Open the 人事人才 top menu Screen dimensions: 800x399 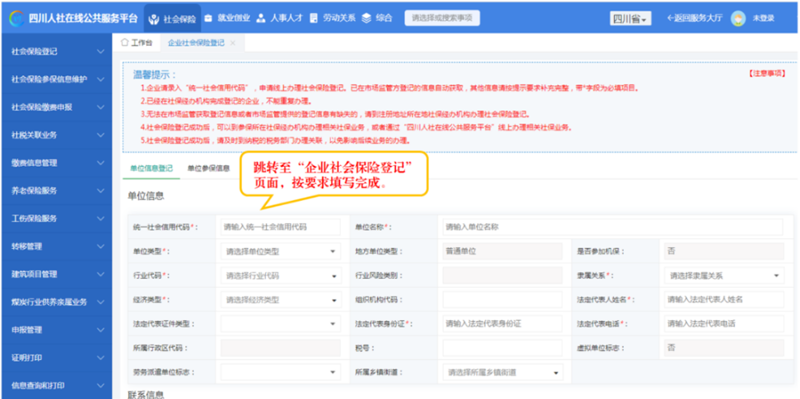280,18
